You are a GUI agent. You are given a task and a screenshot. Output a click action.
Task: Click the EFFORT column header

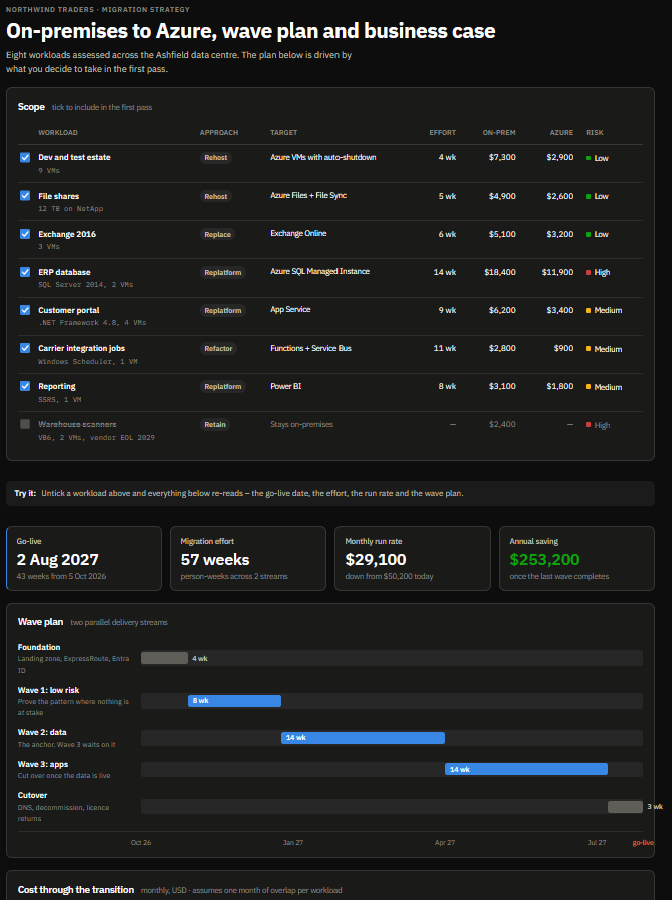(442, 133)
